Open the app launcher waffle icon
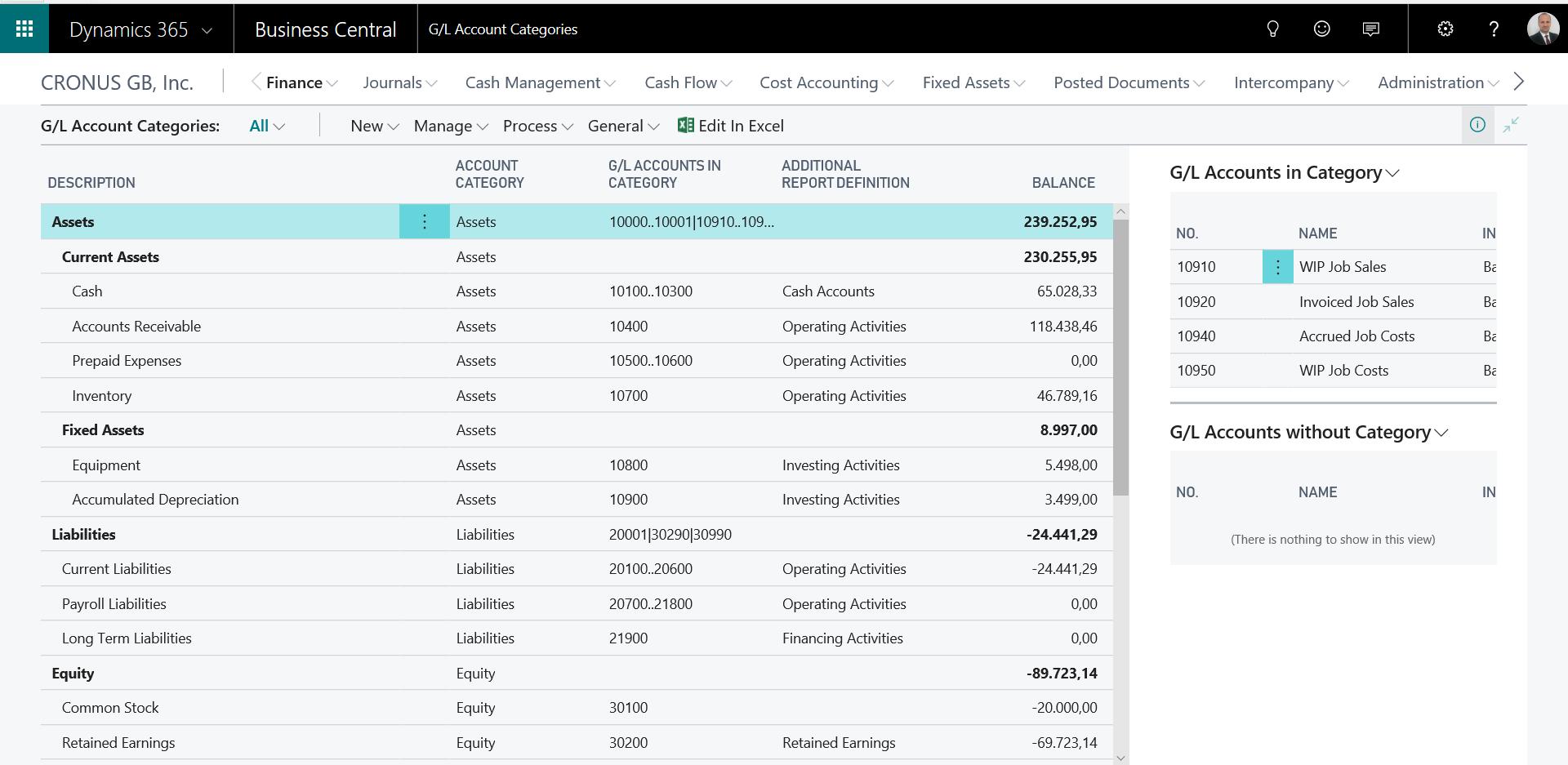Image resolution: width=1568 pixels, height=765 pixels. click(x=24, y=29)
